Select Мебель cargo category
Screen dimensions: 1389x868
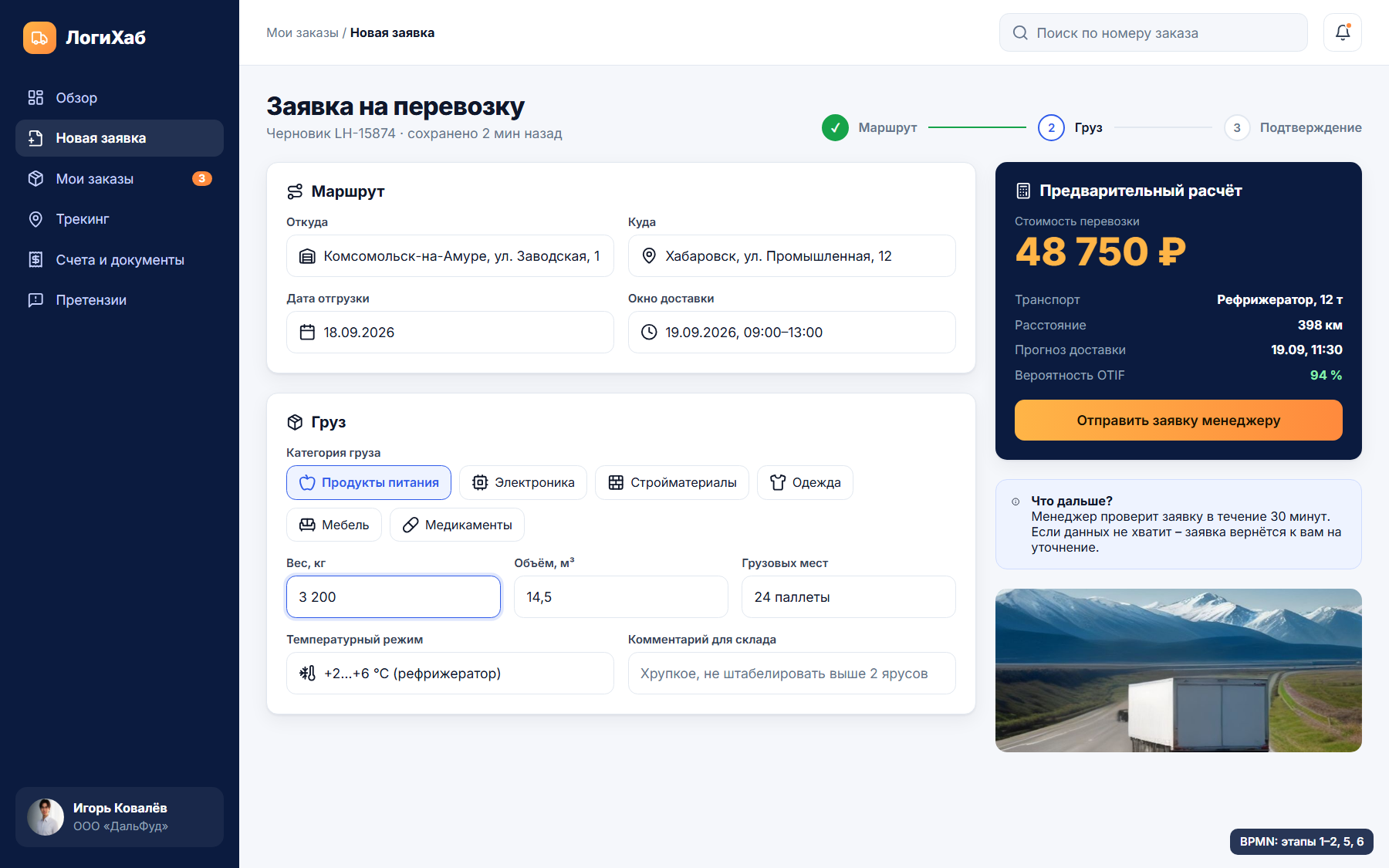click(x=334, y=525)
